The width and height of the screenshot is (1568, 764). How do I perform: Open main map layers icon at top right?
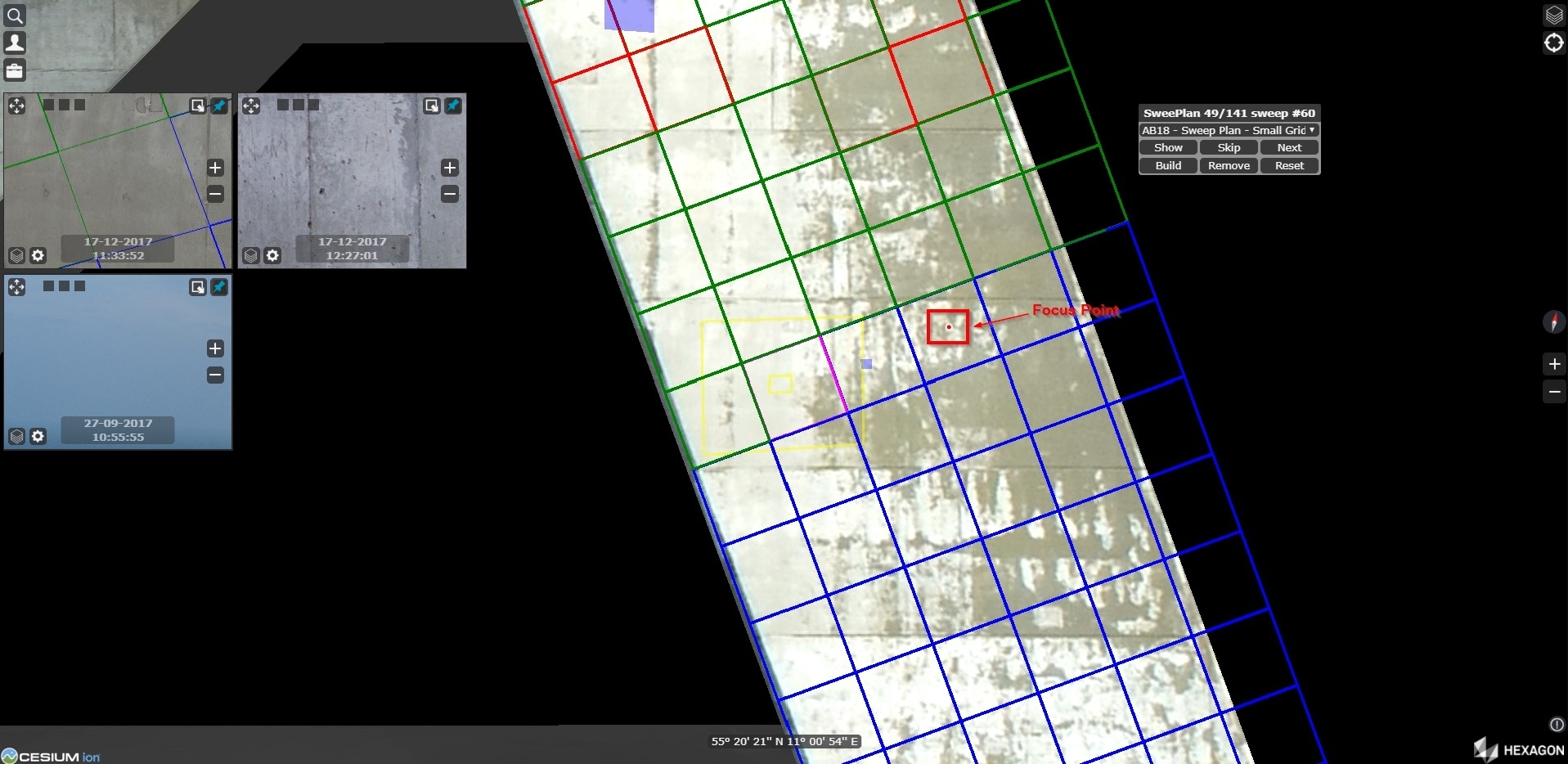click(1553, 15)
